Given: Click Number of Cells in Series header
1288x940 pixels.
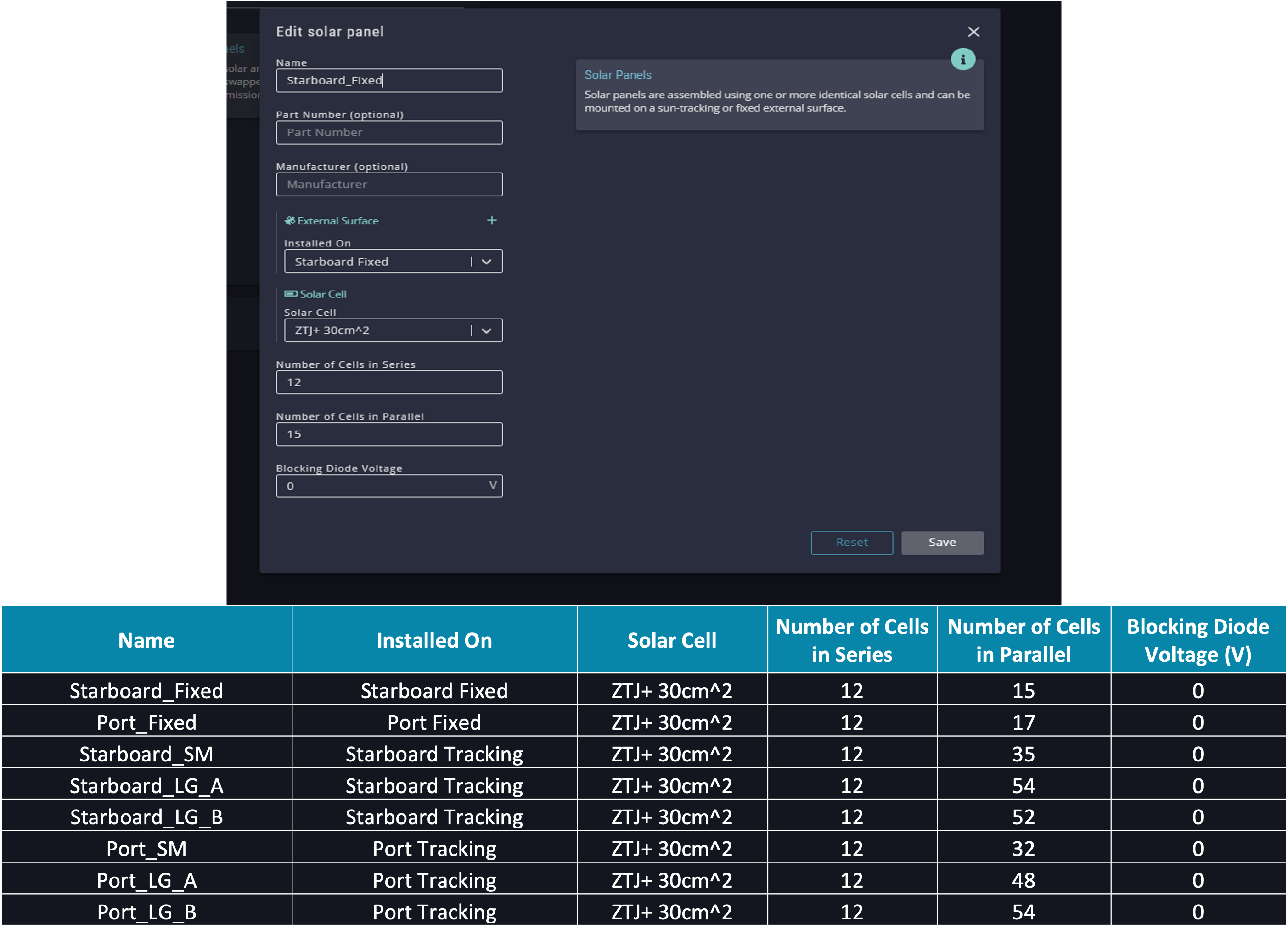Looking at the screenshot, I should (x=852, y=640).
